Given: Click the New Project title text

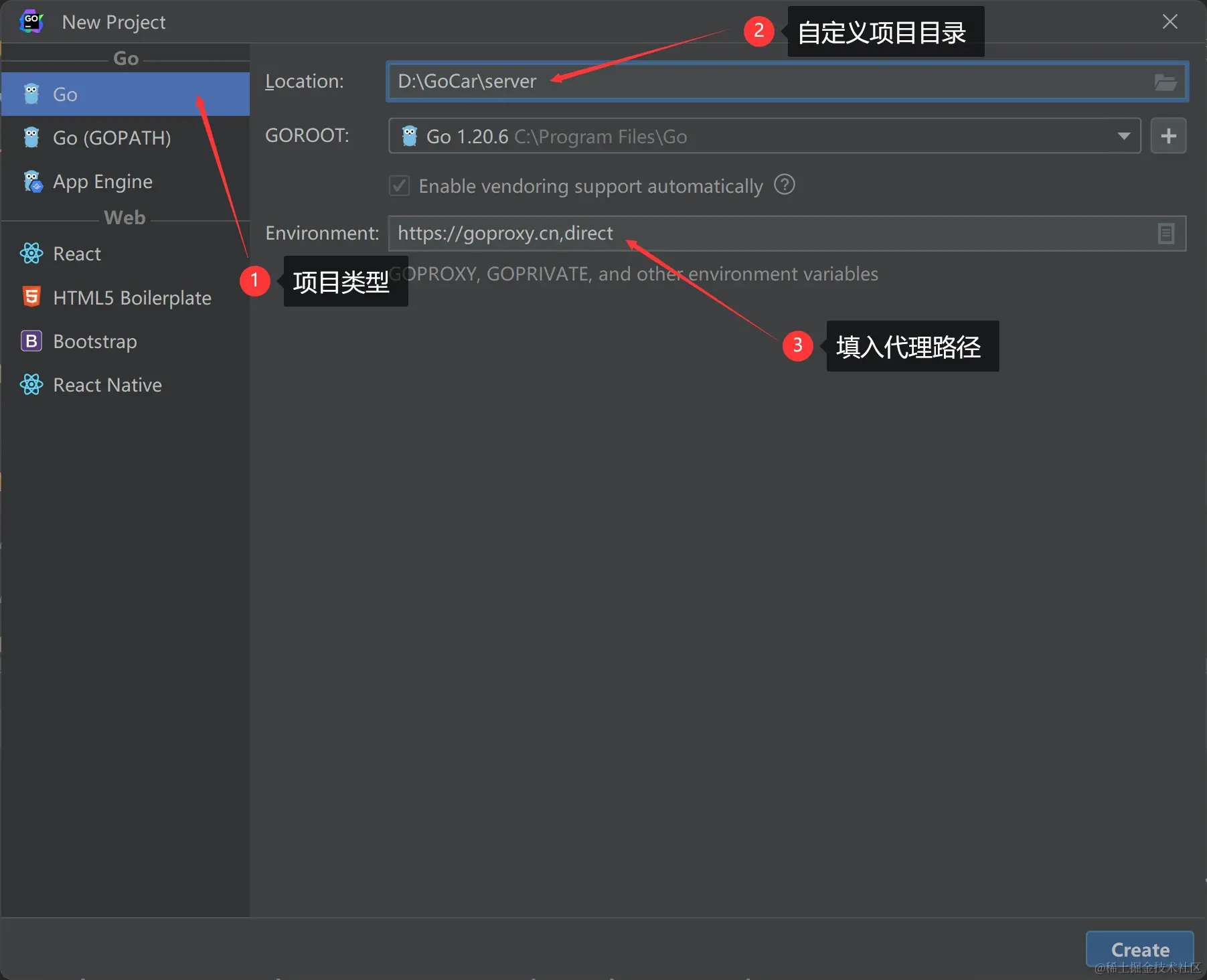Looking at the screenshot, I should point(114,22).
